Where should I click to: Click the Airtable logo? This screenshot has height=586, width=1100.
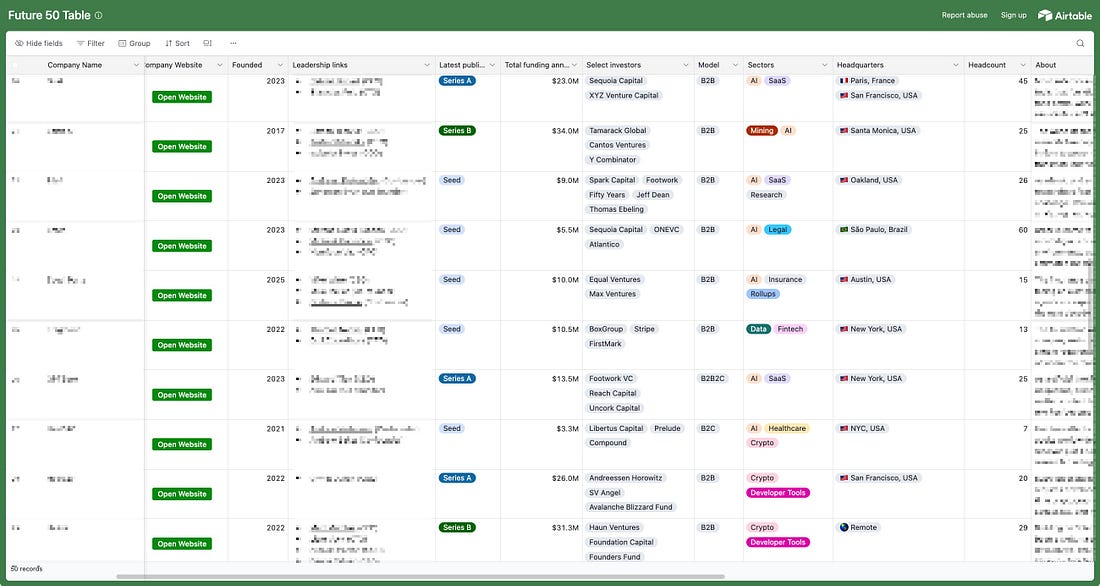1065,15
